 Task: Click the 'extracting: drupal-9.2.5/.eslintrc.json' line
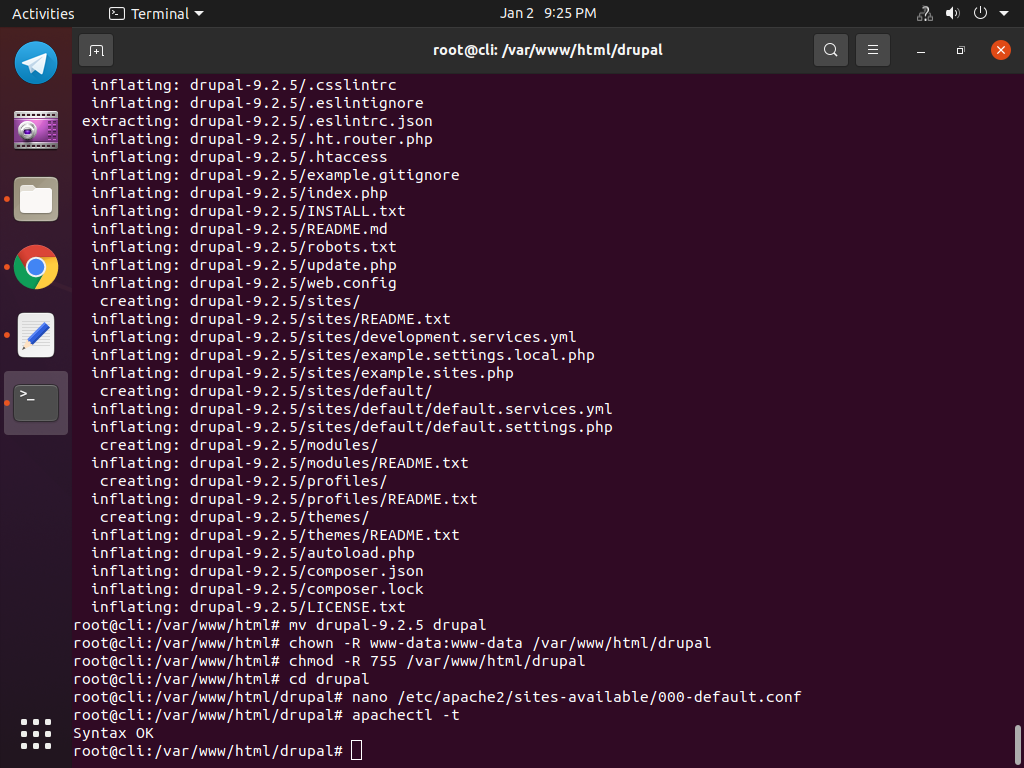click(257, 121)
